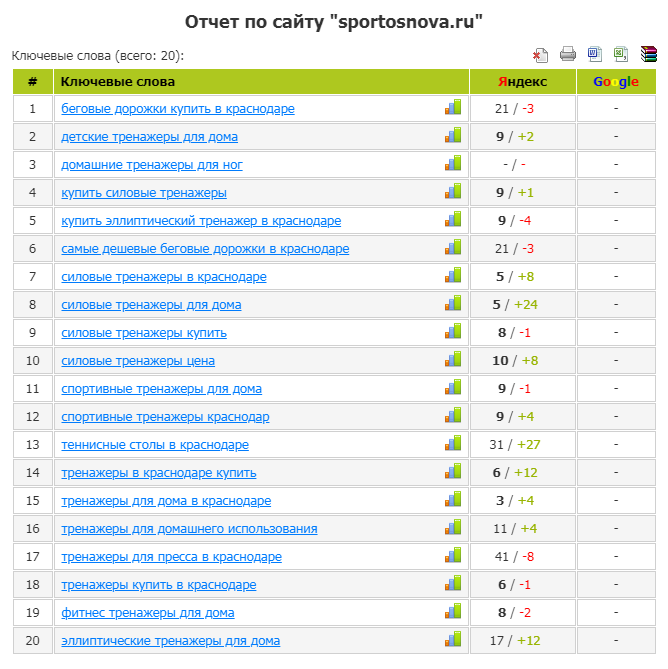Click "спортивные тренажеры краснодар" keyword link
This screenshot has height=669, width=668.
[x=165, y=417]
